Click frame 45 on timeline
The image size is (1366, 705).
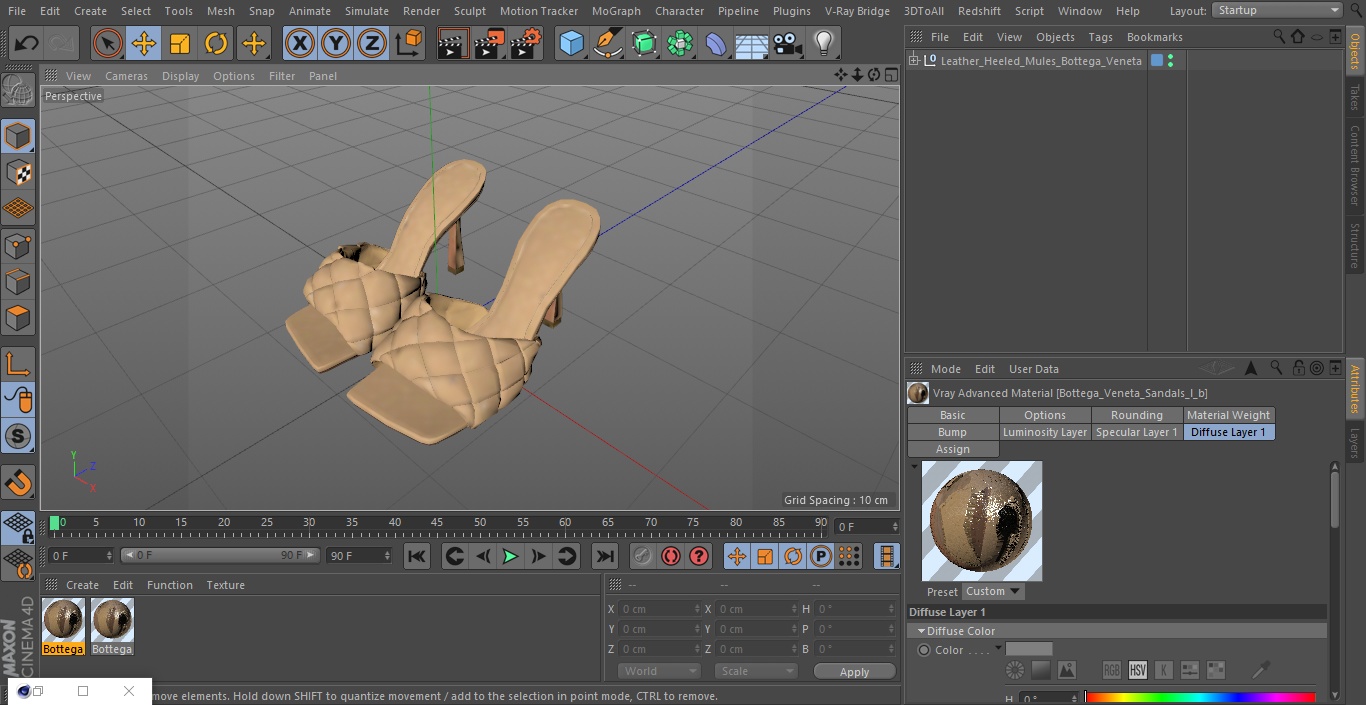click(437, 522)
